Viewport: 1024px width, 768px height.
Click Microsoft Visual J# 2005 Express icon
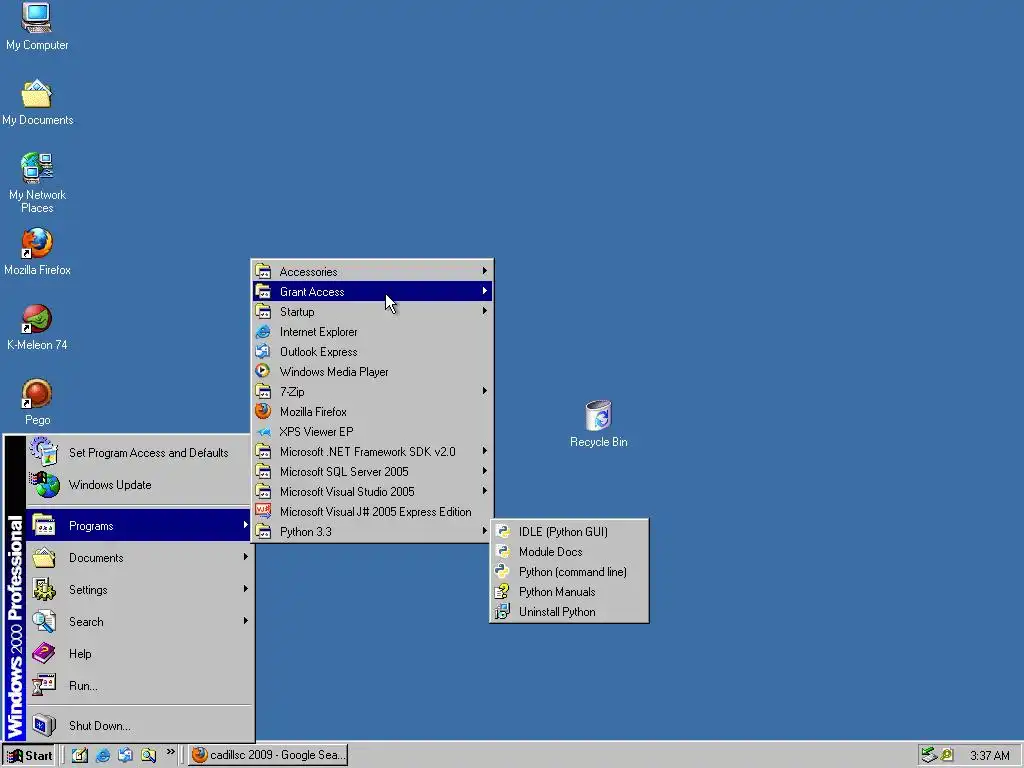point(263,511)
